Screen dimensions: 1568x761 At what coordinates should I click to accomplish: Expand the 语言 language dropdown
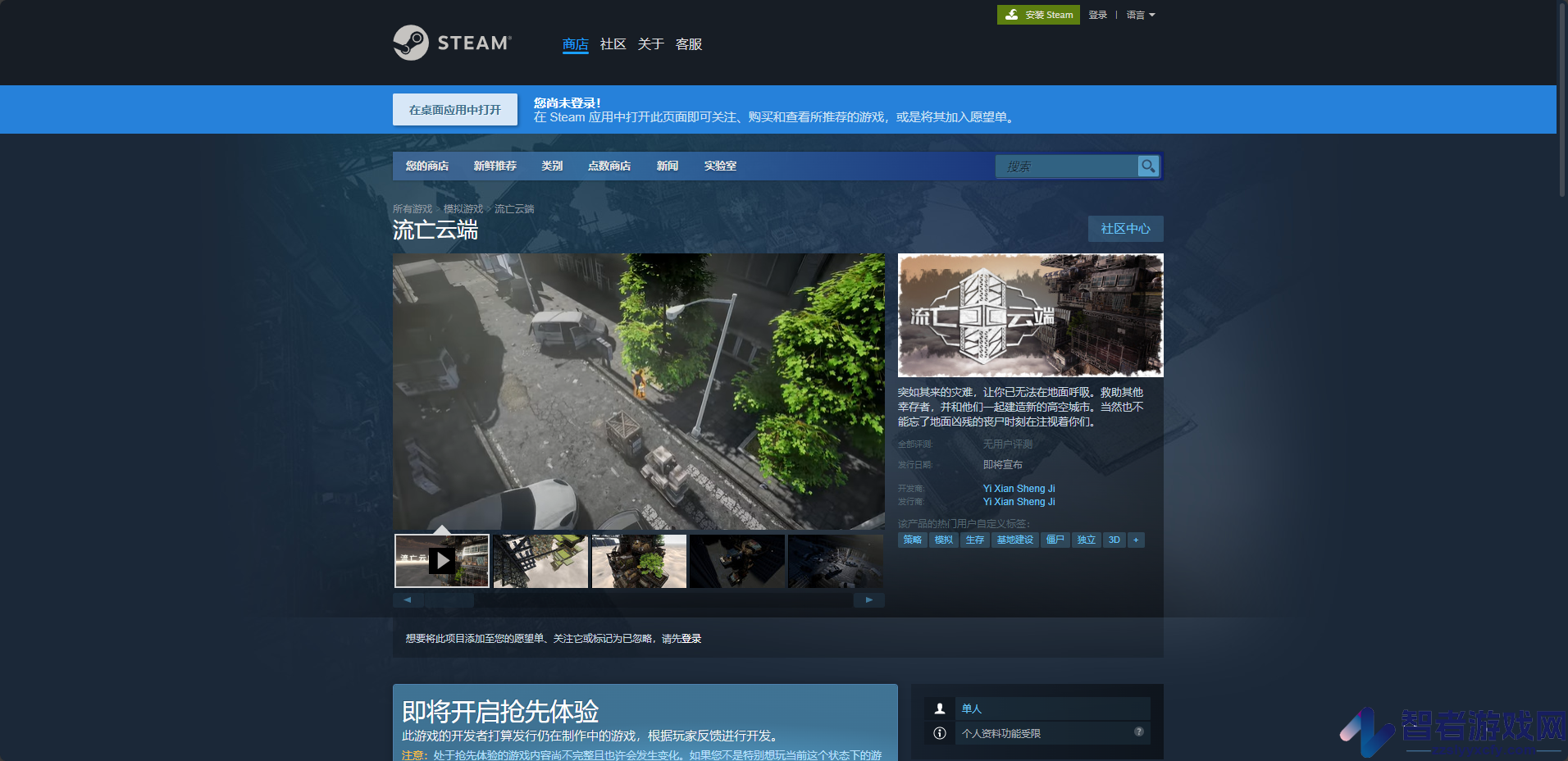point(1141,15)
